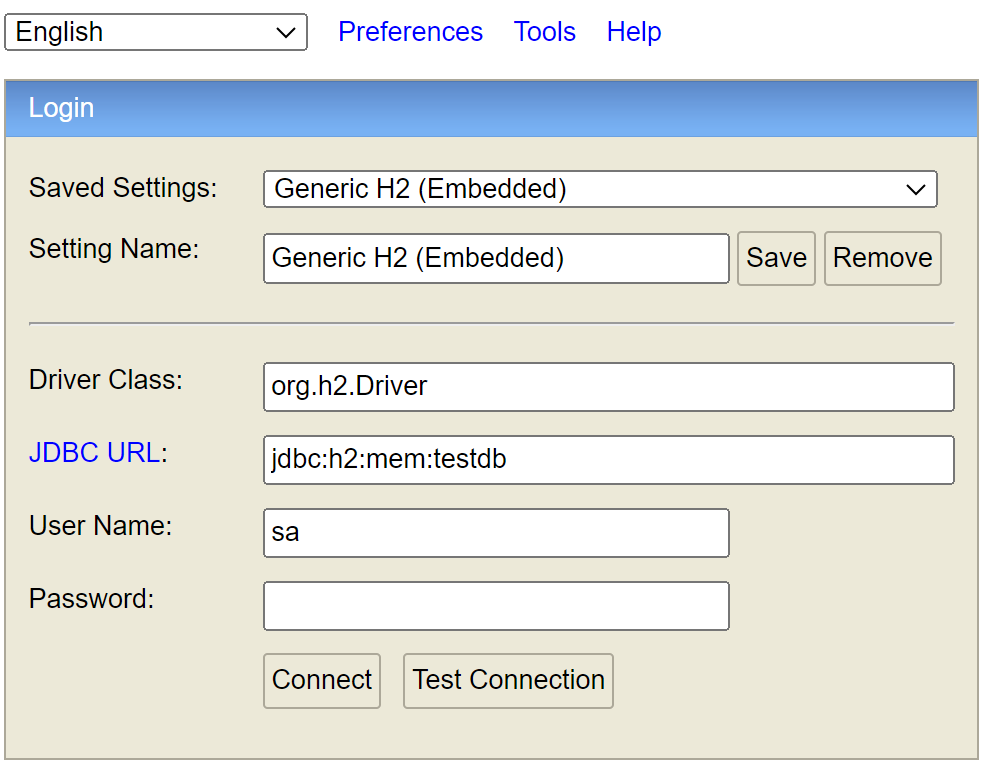Expand the Saved Settings dropdown
The image size is (997, 772).
[x=600, y=189]
